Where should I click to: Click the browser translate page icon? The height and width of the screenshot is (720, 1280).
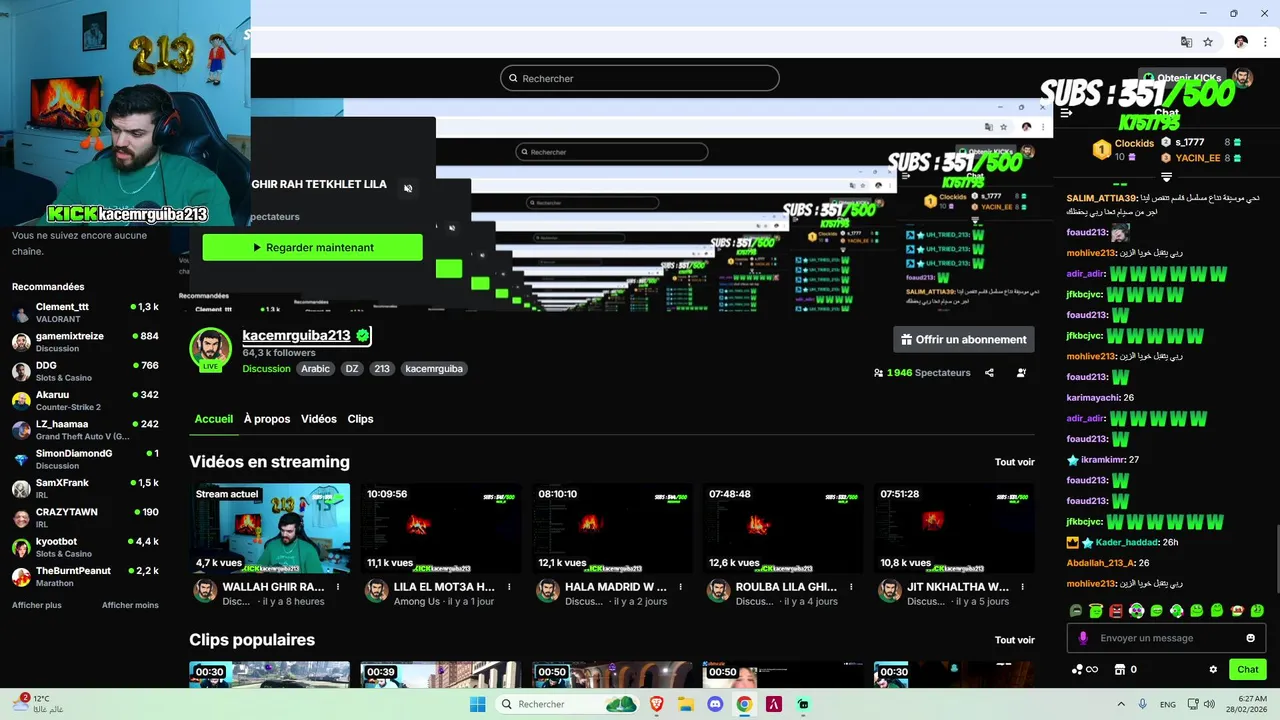[1186, 42]
